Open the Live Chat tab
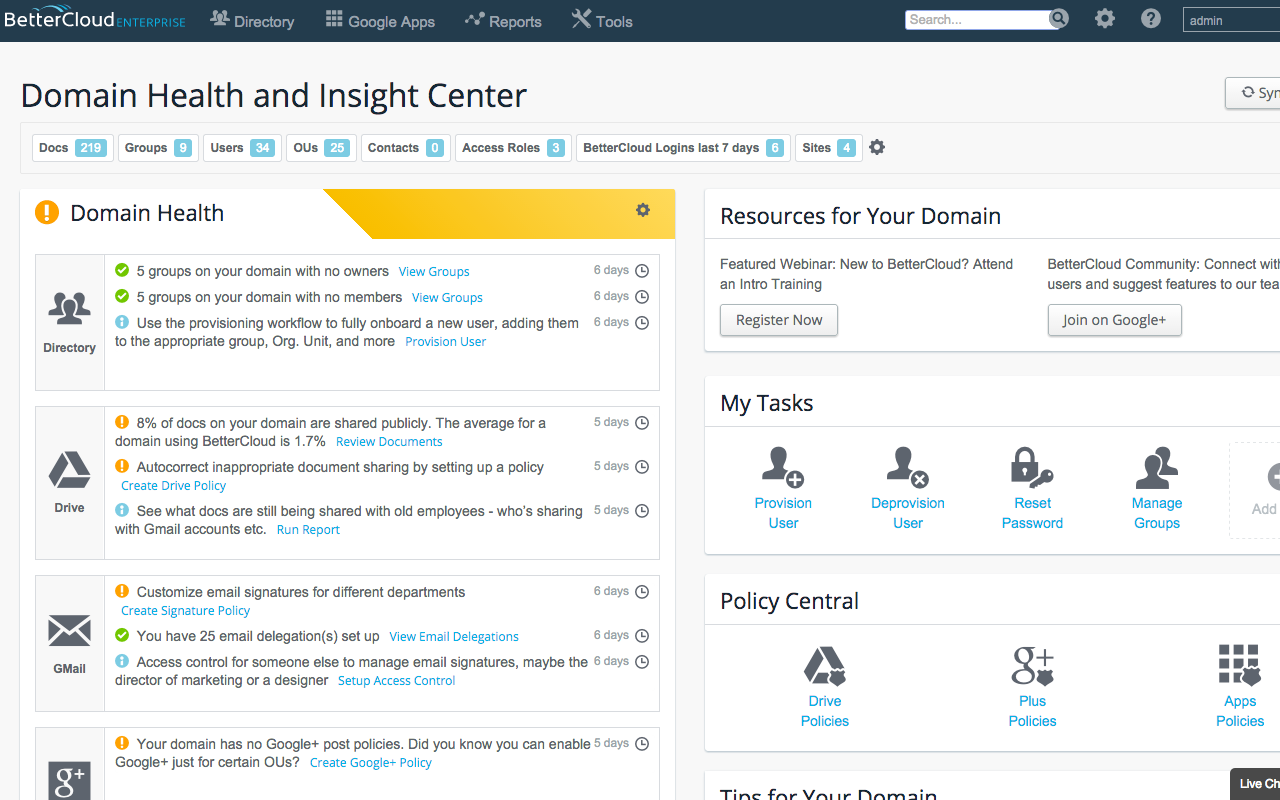This screenshot has height=800, width=1280. [1256, 784]
